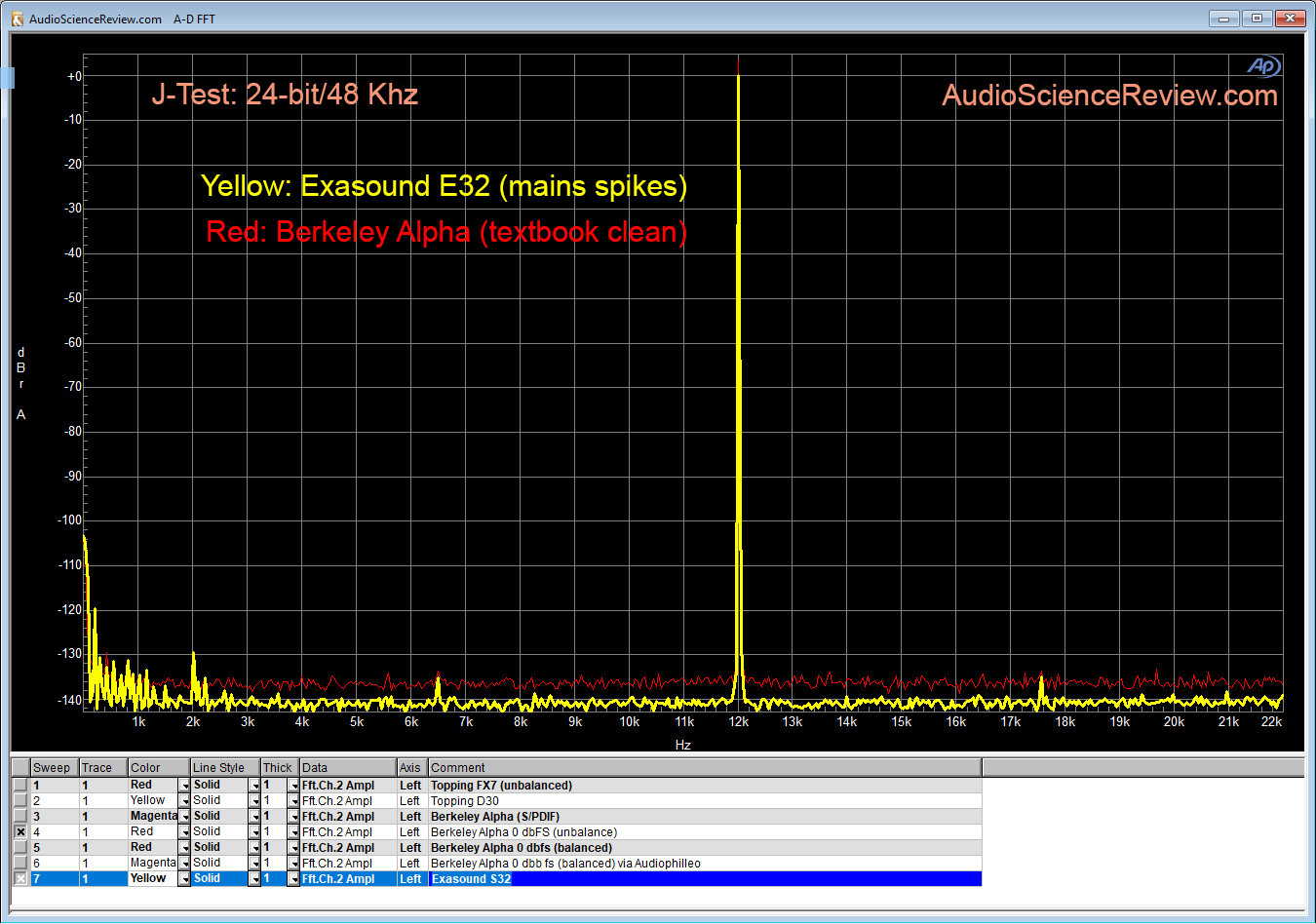Click Fft.Ch.2 Ampl data cell in sweep 1
Viewport: 1316px width, 924px height.
348,786
